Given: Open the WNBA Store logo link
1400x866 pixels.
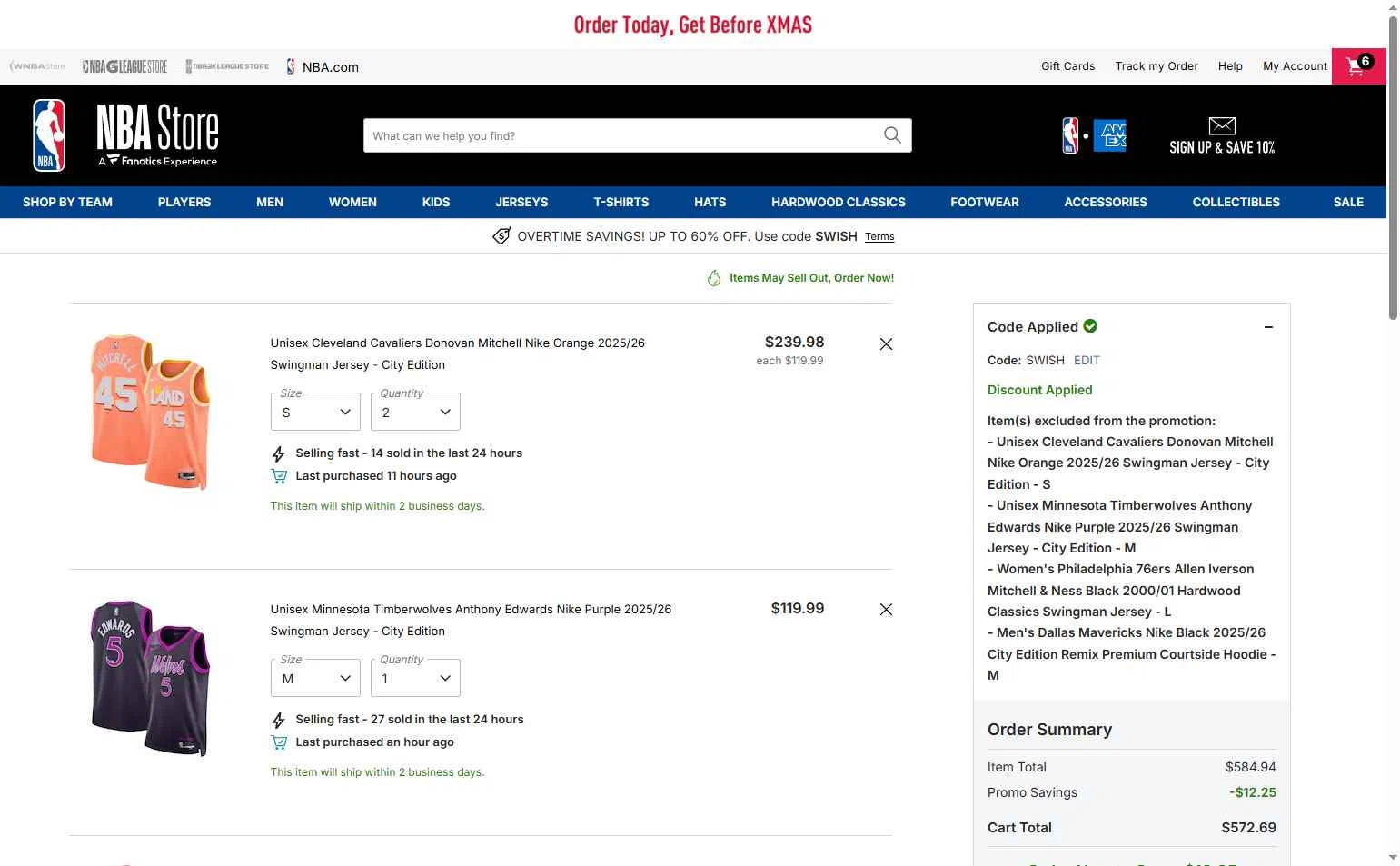Looking at the screenshot, I should pos(37,66).
